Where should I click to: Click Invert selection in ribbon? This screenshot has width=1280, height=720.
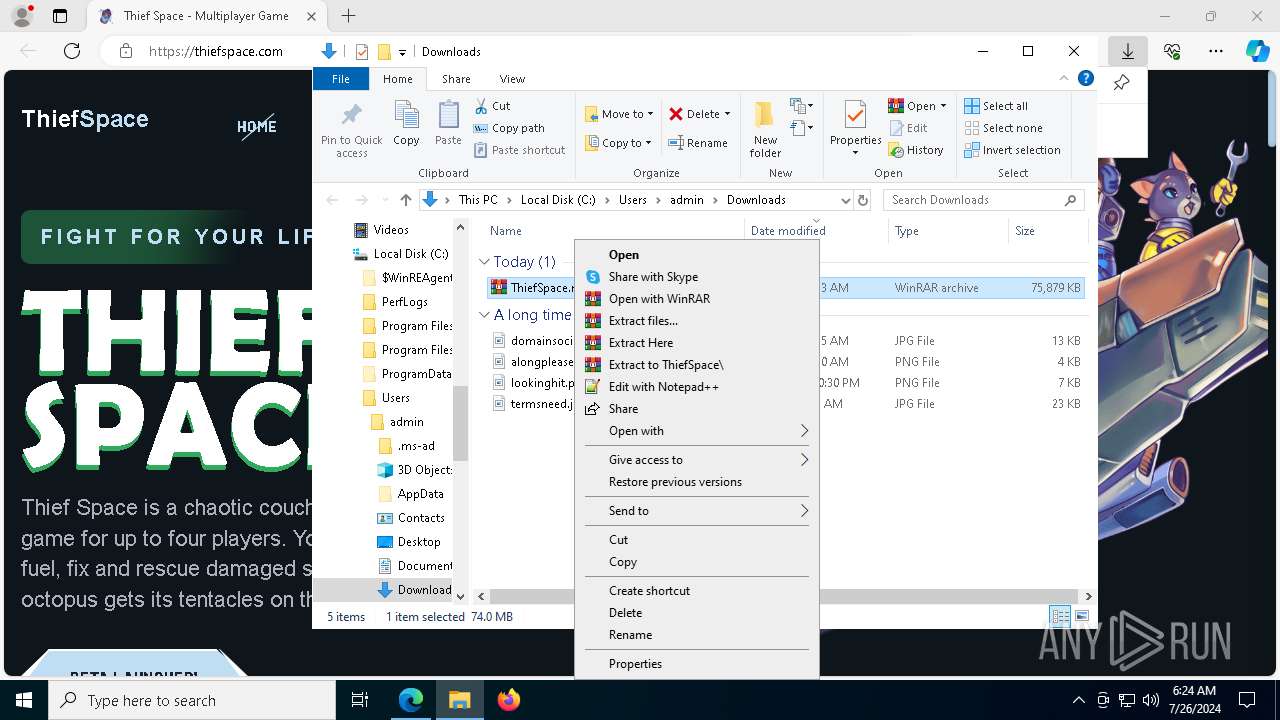click(1012, 150)
